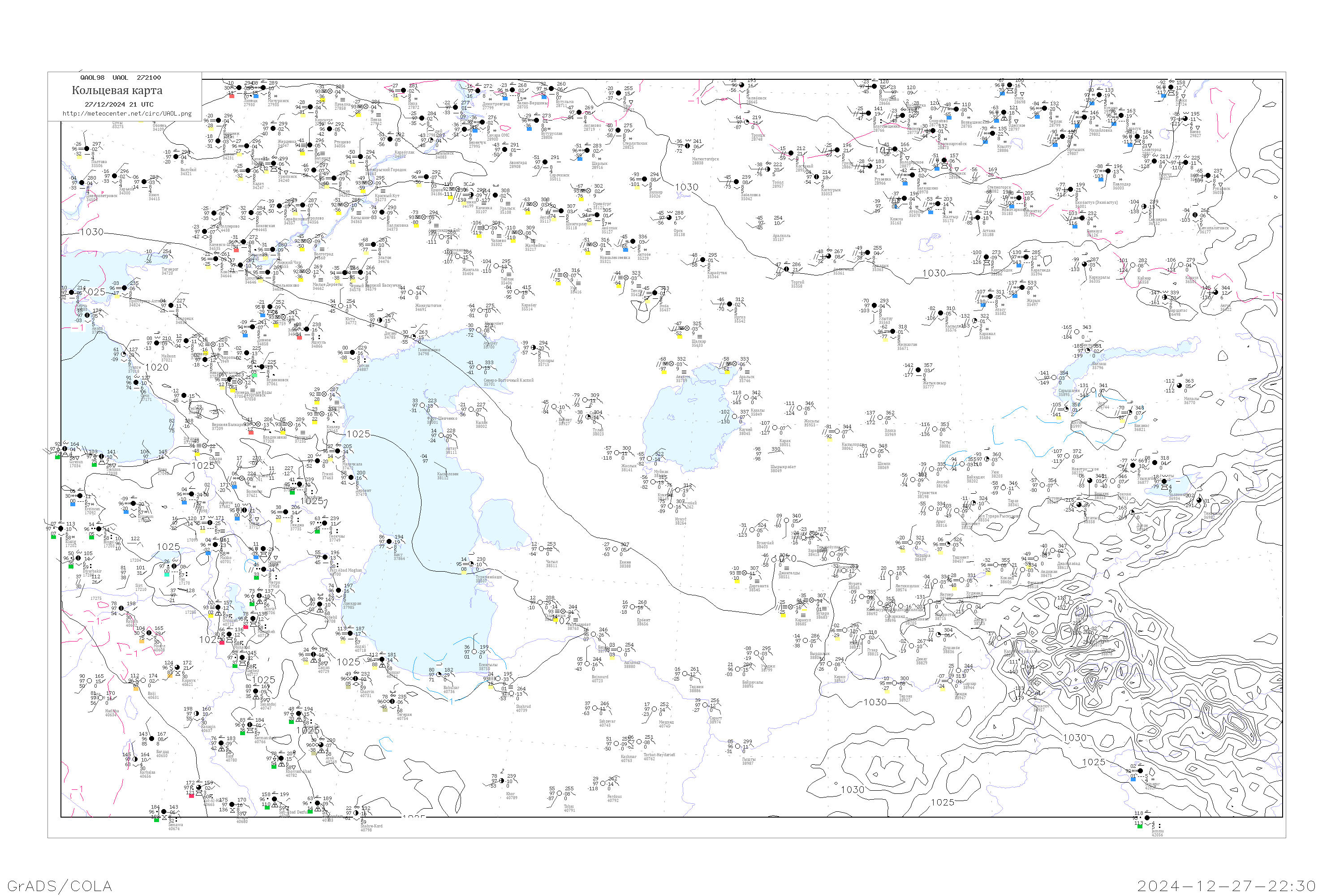Click the GrADS/COLA label at bottom left

point(60,886)
